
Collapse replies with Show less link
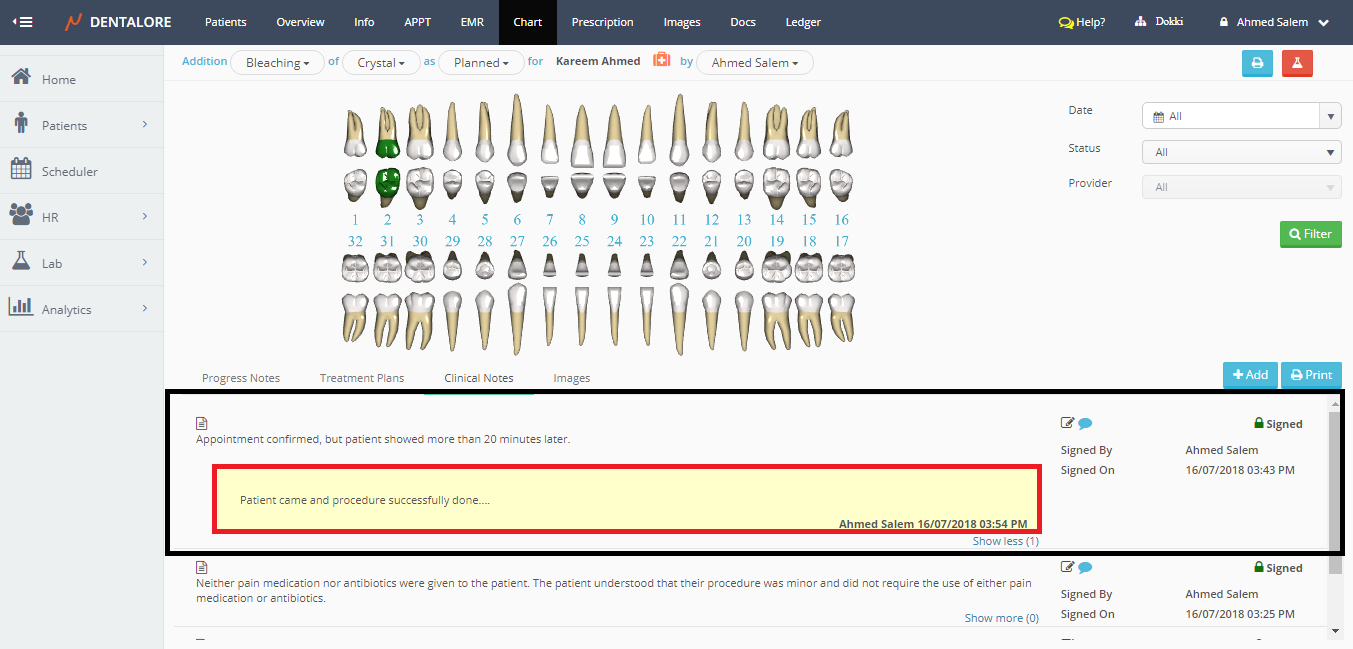click(x=1005, y=541)
